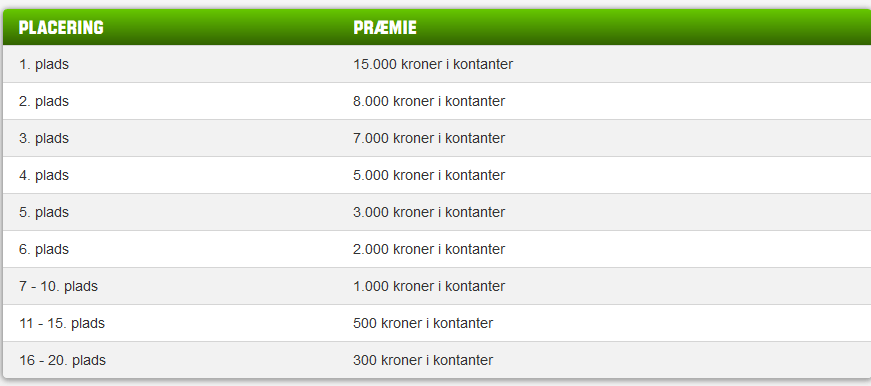Click the 7 - 10. plads row label
Image resolution: width=871 pixels, height=386 pixels.
pos(58,287)
